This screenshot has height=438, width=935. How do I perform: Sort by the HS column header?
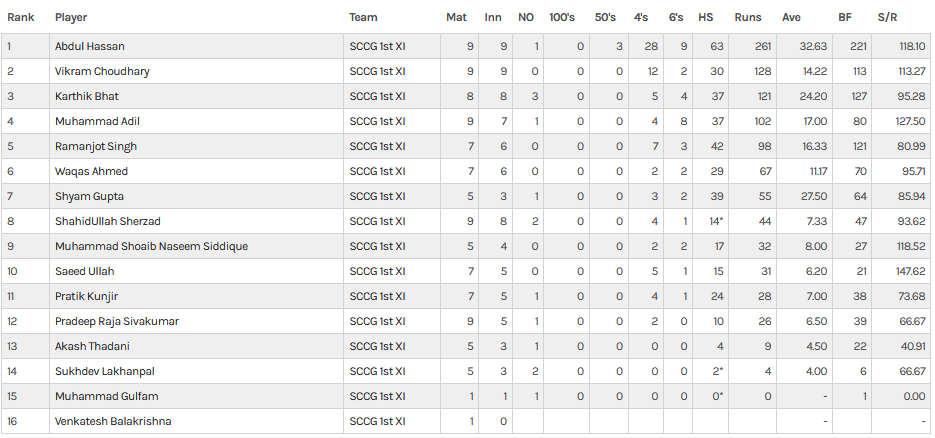[x=705, y=17]
